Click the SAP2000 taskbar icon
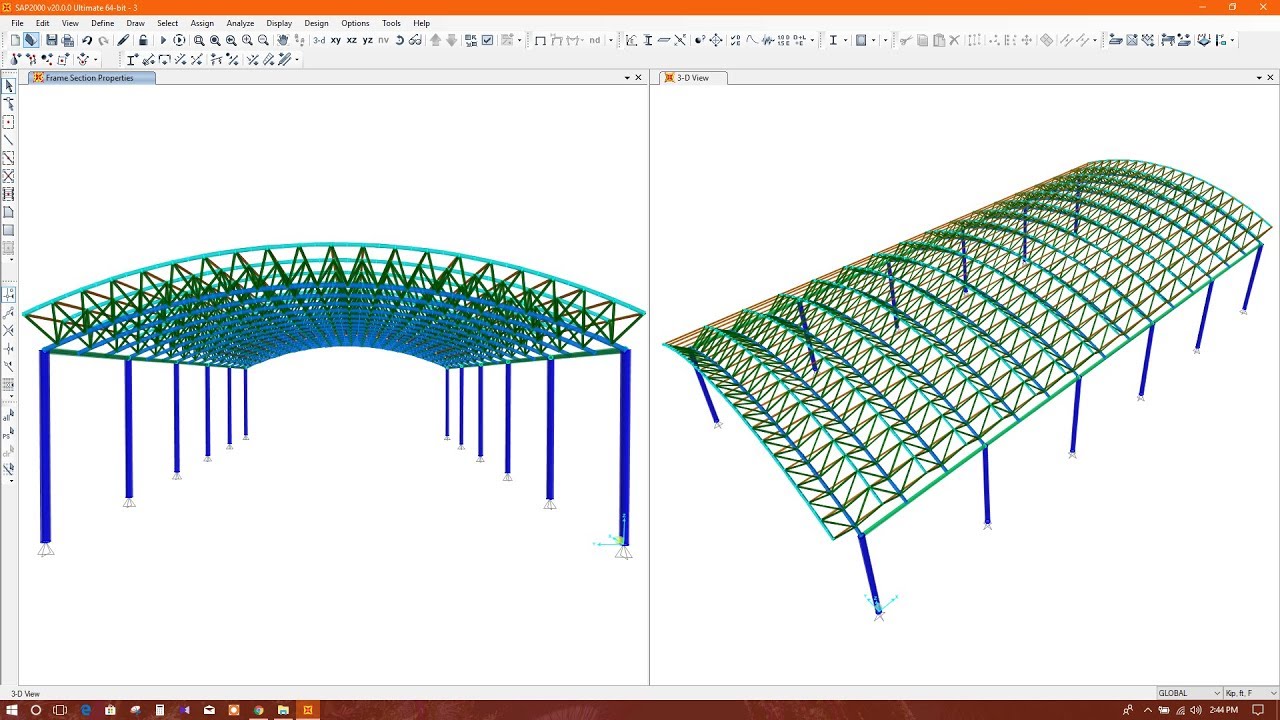The width and height of the screenshot is (1280, 720). 308,710
